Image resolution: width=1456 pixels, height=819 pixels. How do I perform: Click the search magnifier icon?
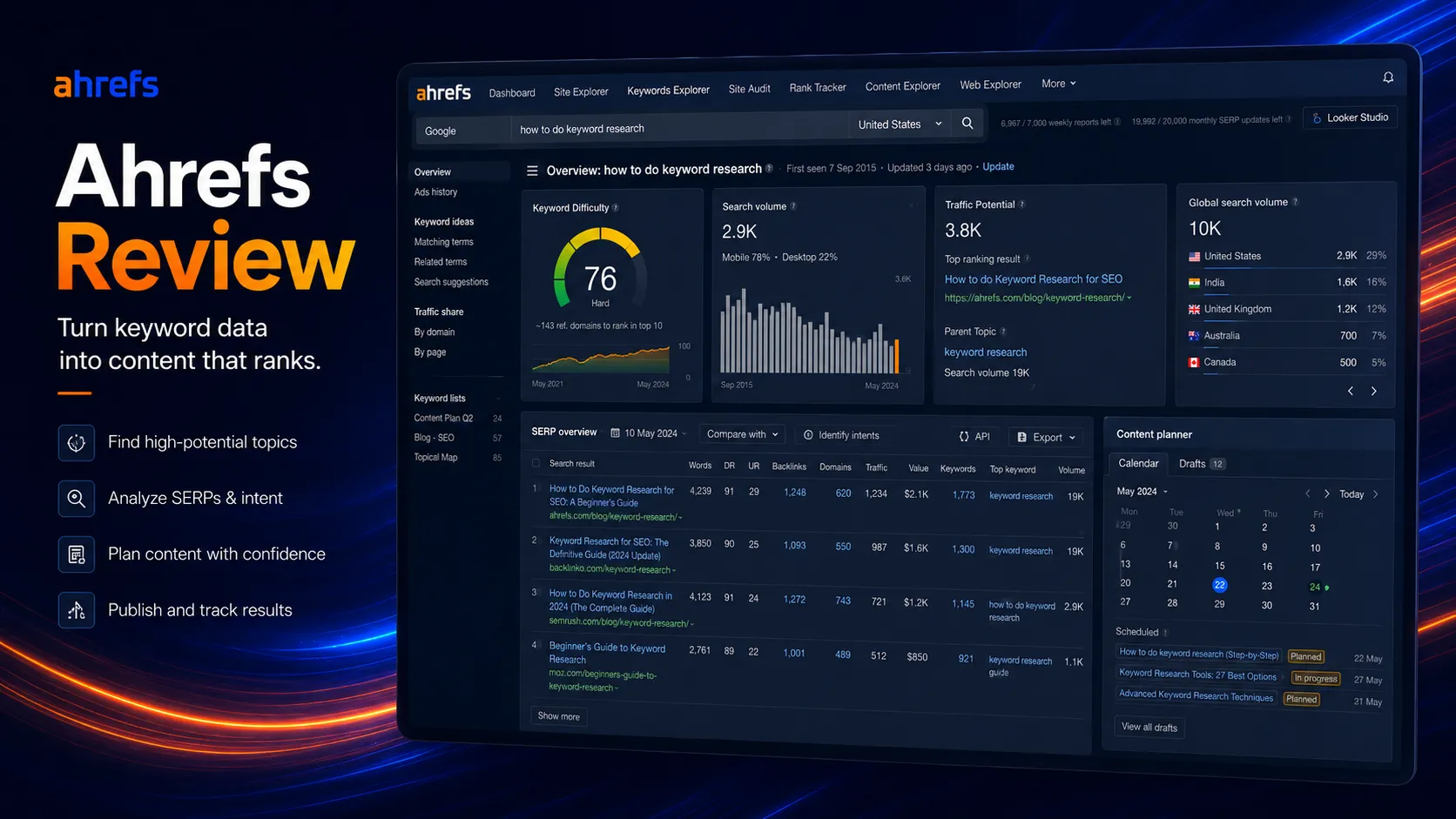click(x=967, y=124)
